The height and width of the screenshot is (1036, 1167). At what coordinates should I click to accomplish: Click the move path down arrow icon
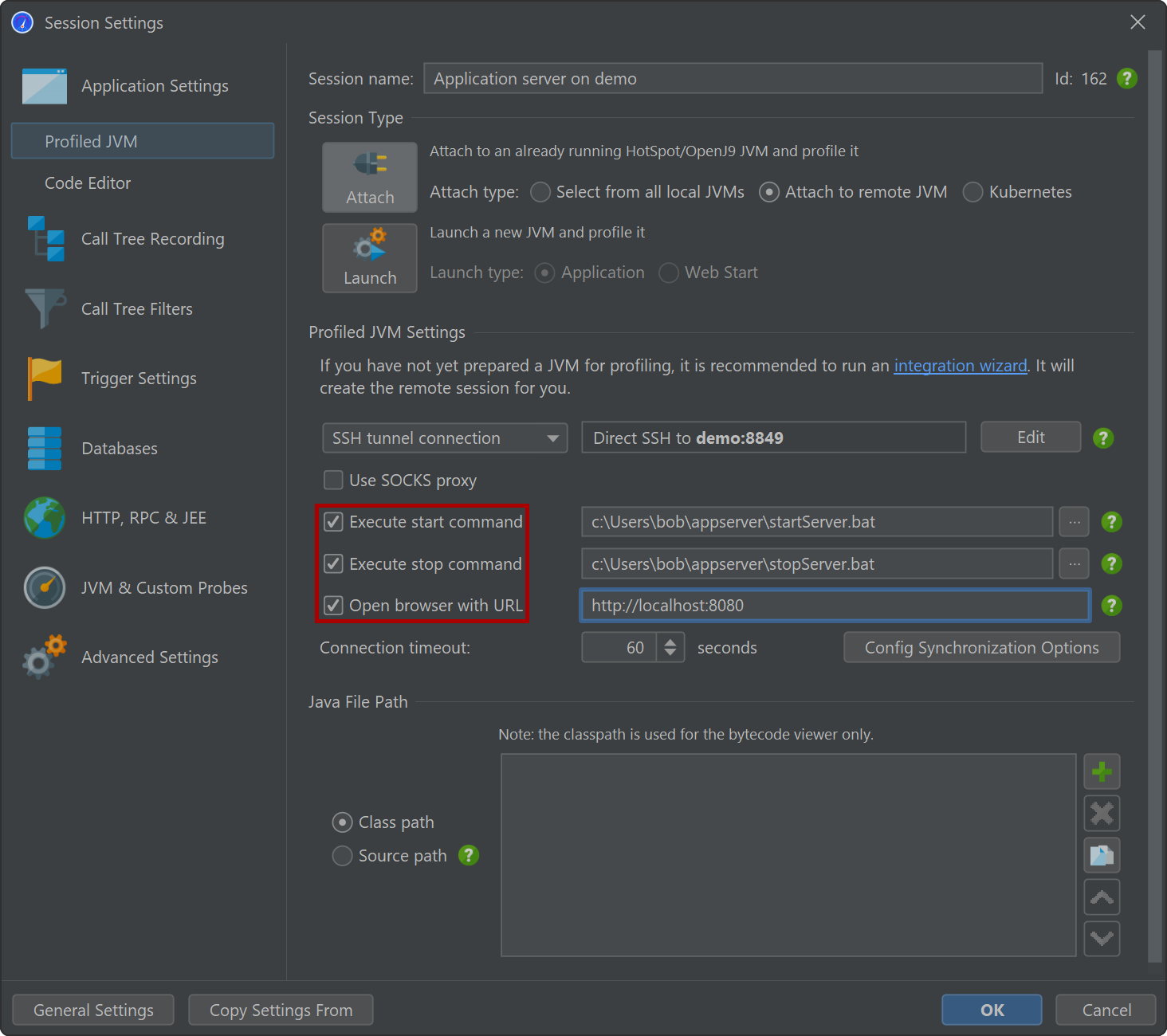pyautogui.click(x=1102, y=939)
